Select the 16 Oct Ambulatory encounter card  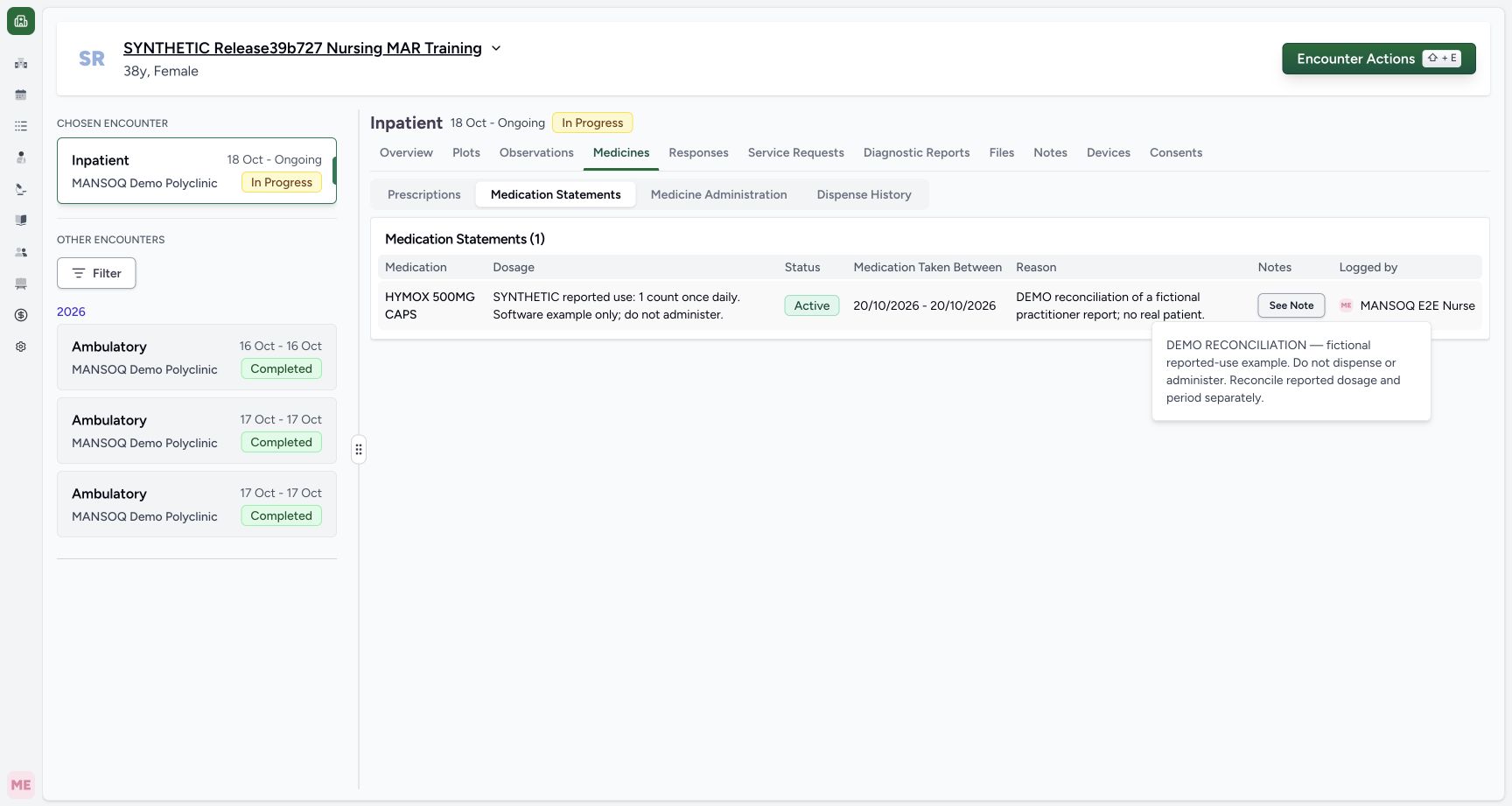[197, 357]
